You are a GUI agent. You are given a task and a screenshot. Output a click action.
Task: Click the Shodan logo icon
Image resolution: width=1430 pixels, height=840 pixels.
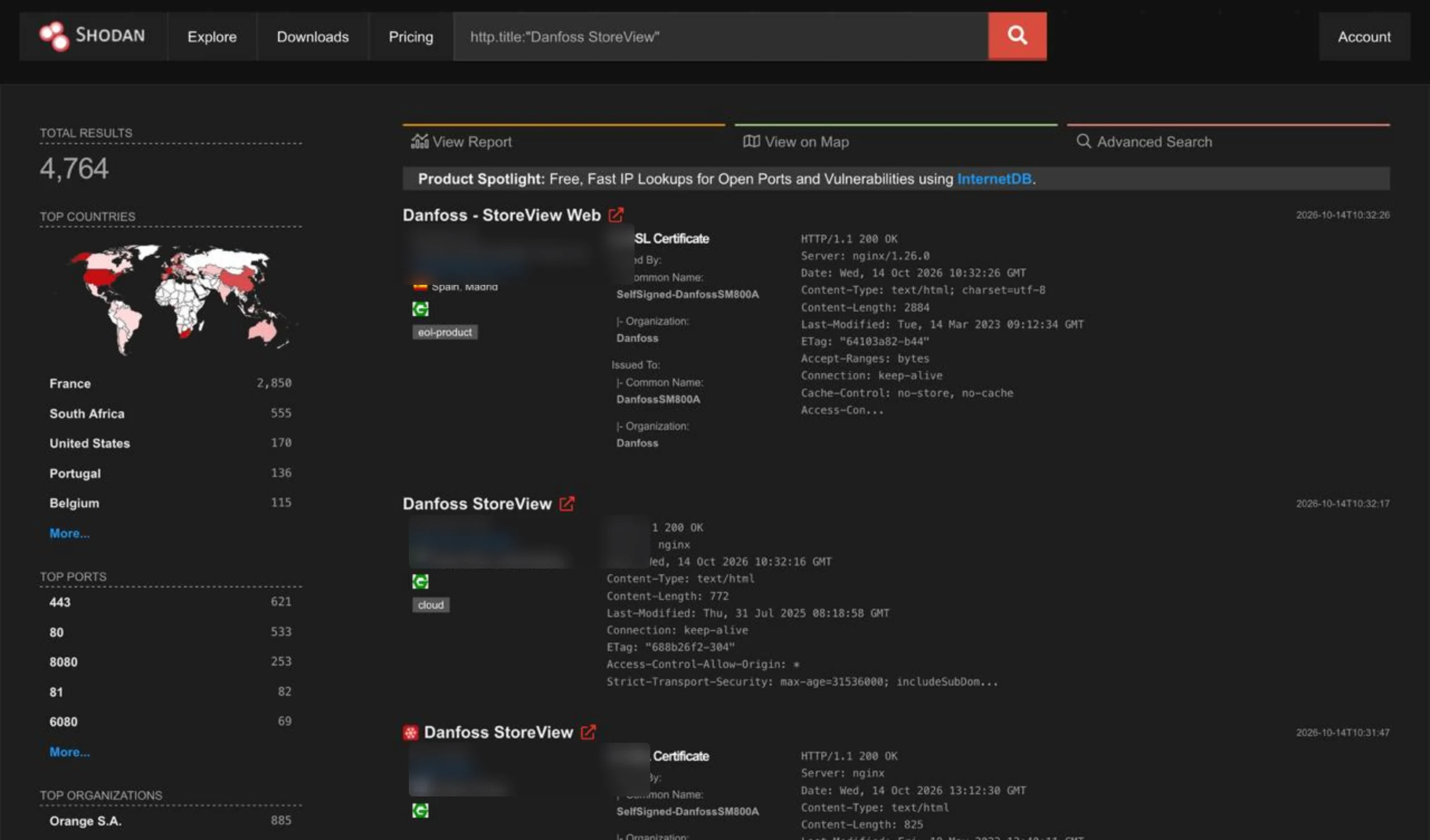tap(54, 36)
